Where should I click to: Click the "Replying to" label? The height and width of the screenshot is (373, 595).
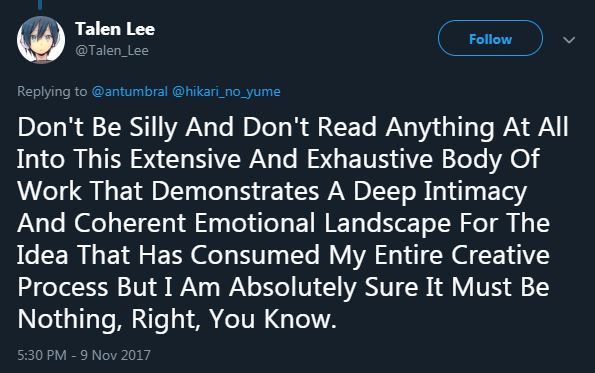click(52, 91)
